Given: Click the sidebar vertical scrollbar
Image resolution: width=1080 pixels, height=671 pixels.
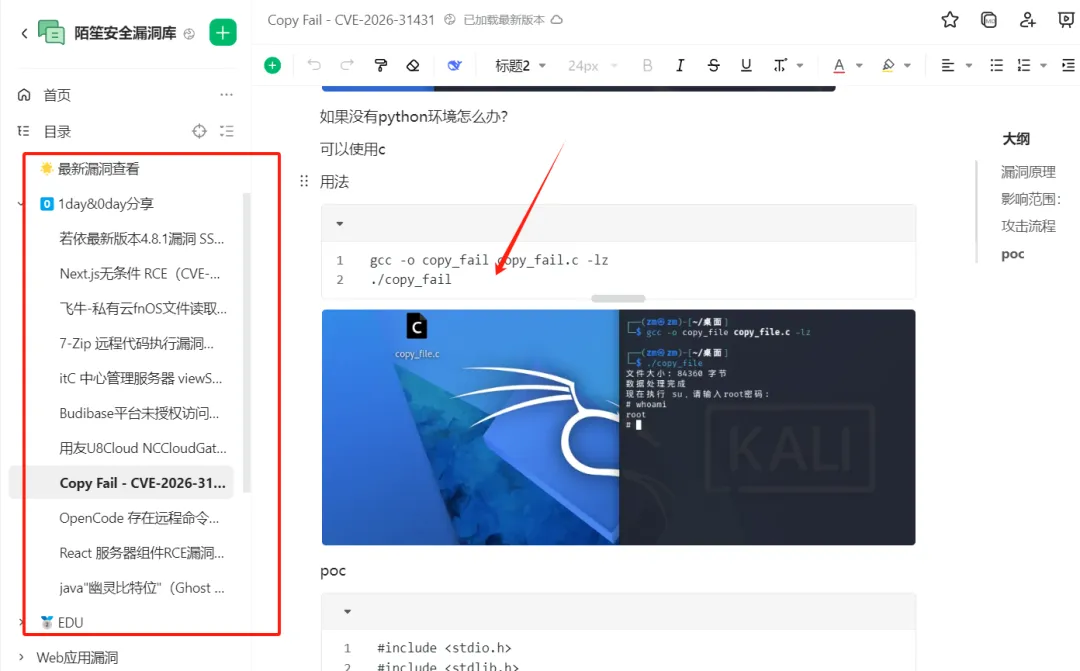Looking at the screenshot, I should tap(247, 342).
